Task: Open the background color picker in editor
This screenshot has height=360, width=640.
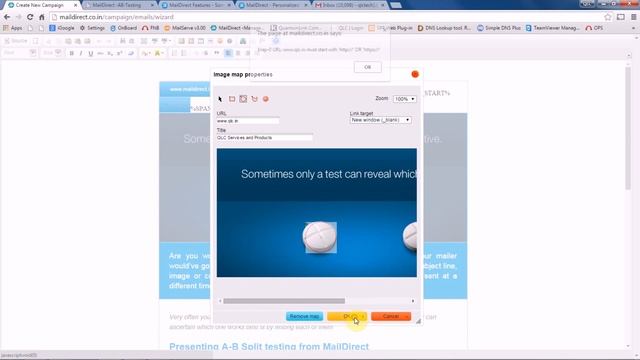Action: coord(159,53)
